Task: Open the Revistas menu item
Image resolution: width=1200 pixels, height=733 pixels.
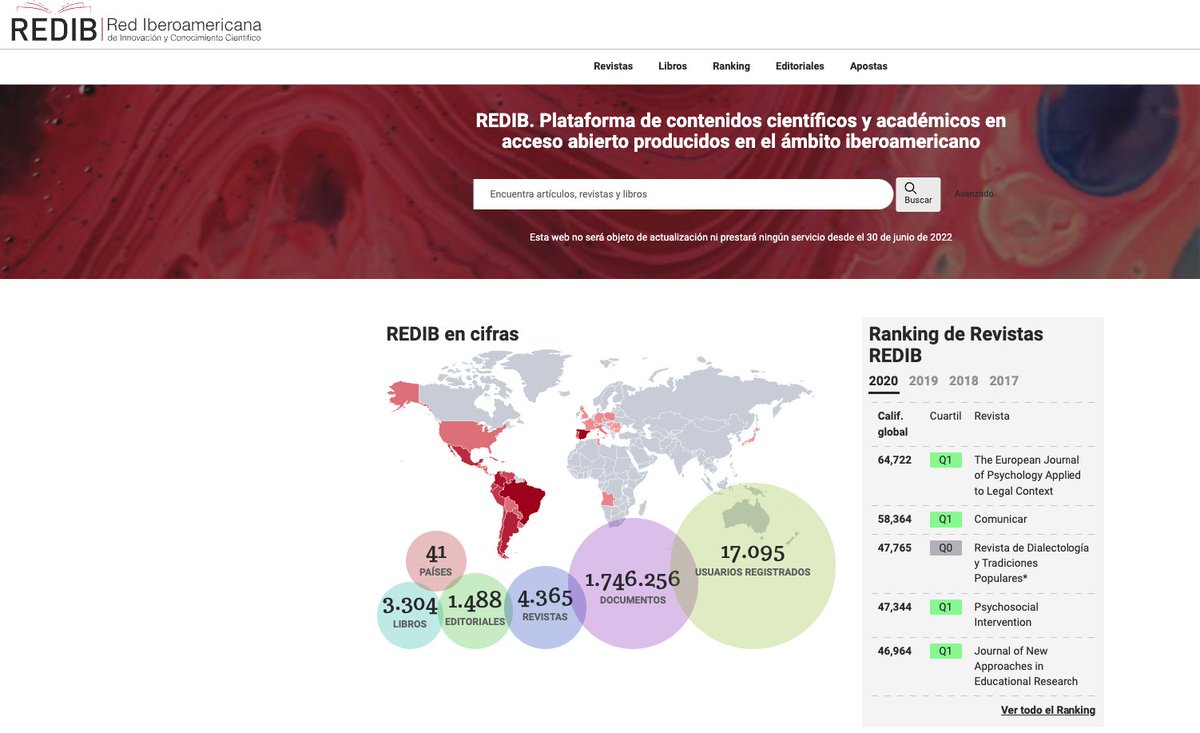Action: point(613,66)
